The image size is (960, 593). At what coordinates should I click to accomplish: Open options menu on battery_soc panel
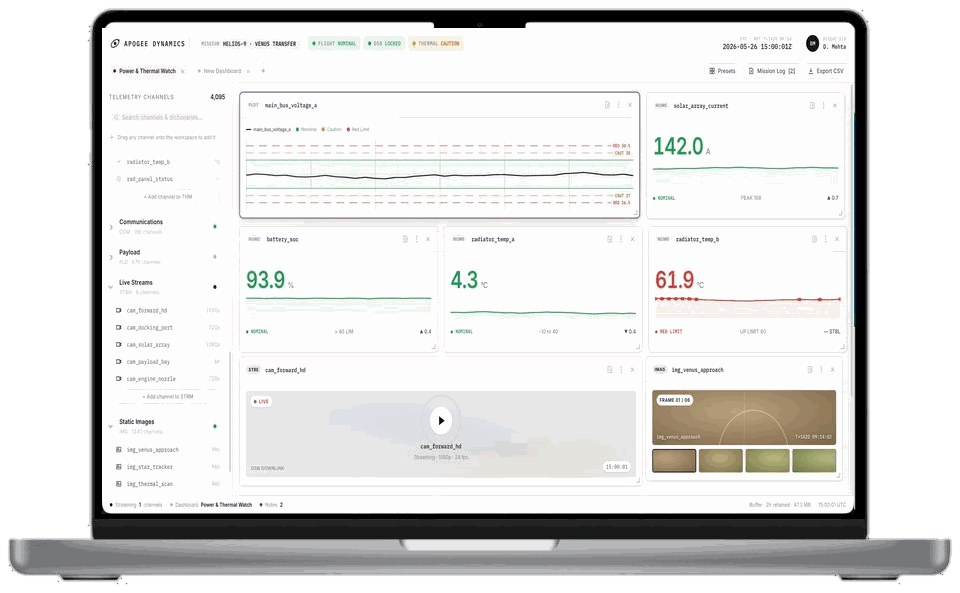click(x=416, y=239)
